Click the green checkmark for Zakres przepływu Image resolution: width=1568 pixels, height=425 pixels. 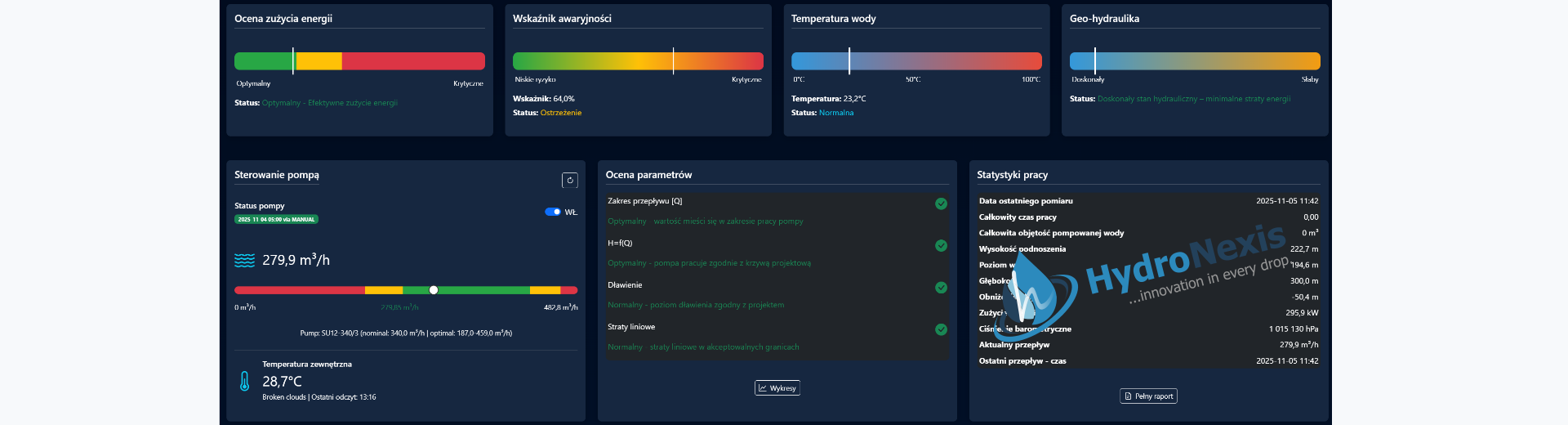[941, 204]
